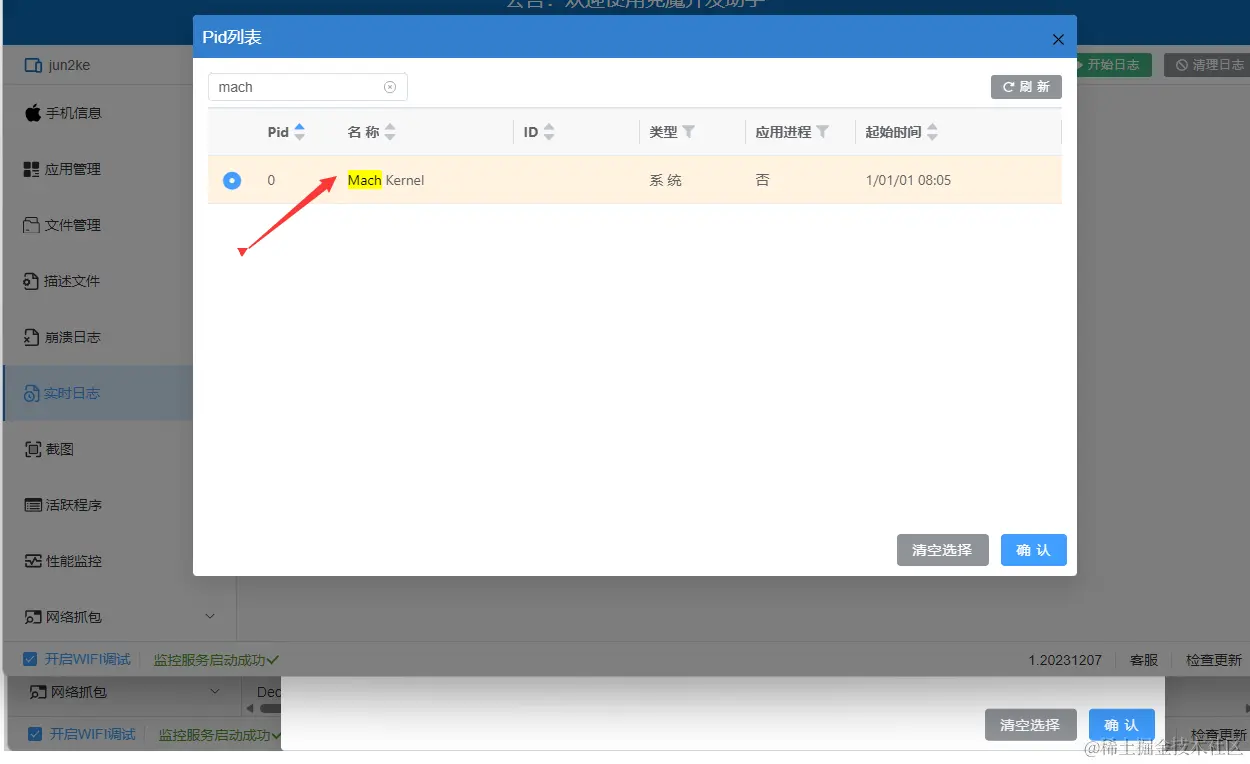Close the Pid列表 dialog with the X

(1058, 40)
